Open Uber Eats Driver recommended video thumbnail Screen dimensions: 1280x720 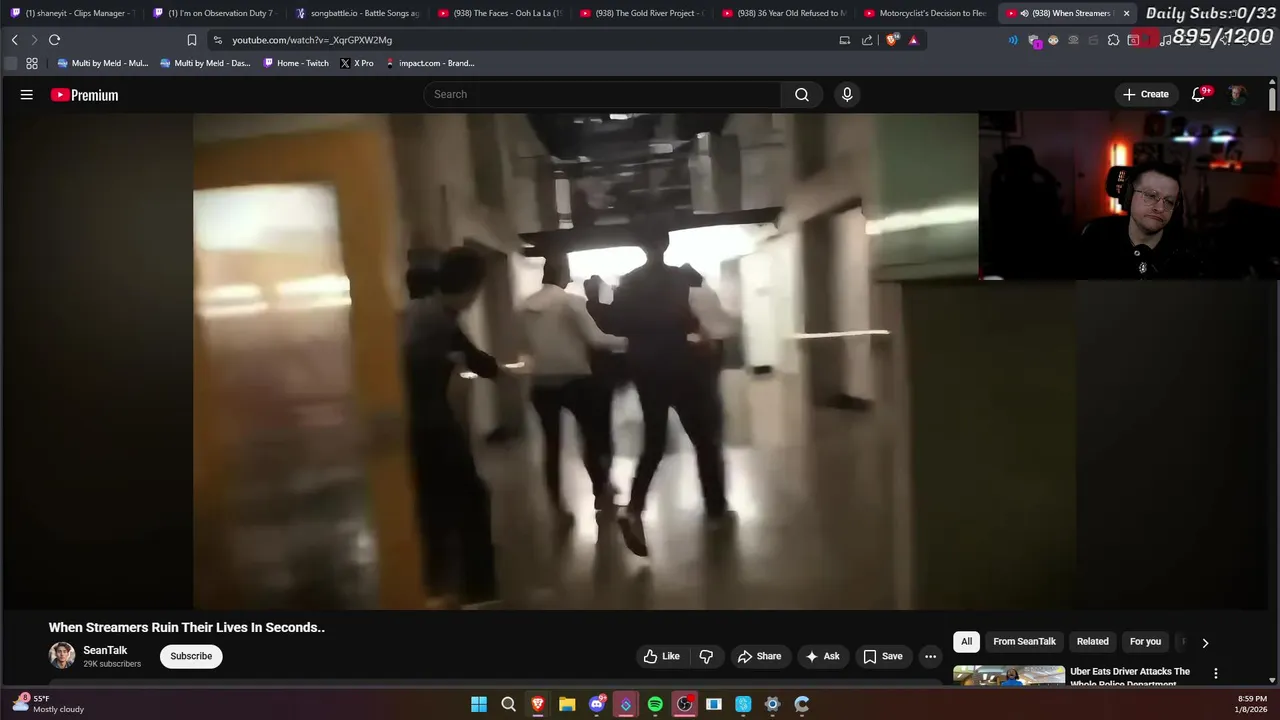[1009, 675]
